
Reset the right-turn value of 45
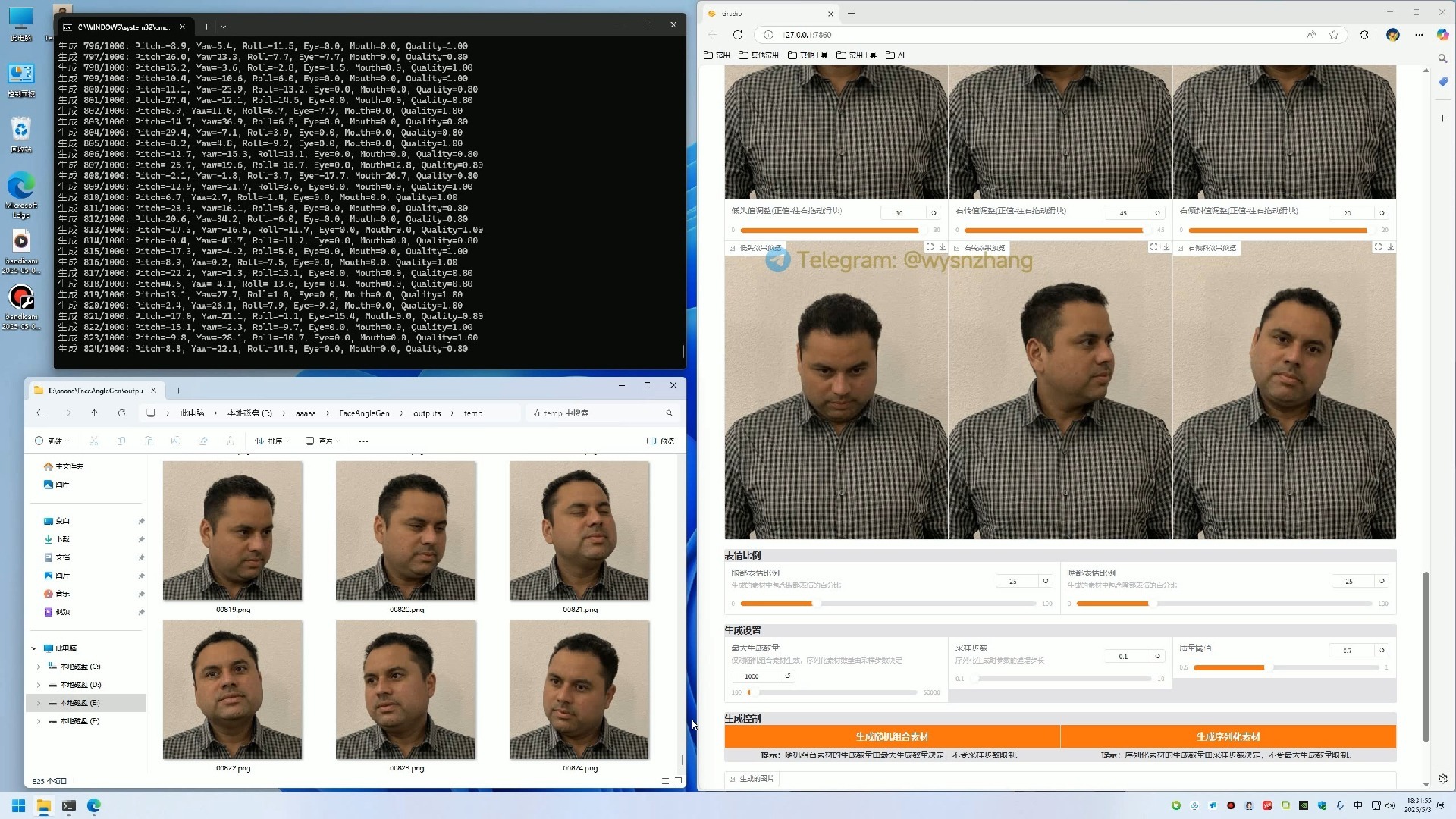tap(1157, 213)
